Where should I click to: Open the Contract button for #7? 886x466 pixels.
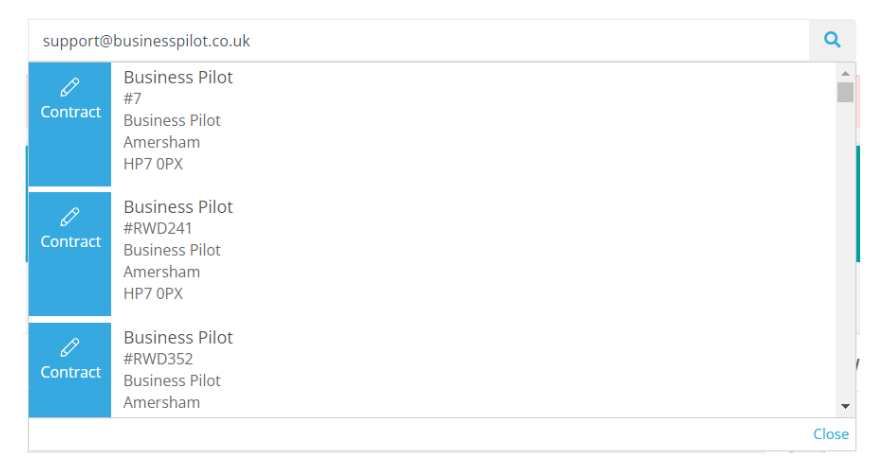pos(70,124)
